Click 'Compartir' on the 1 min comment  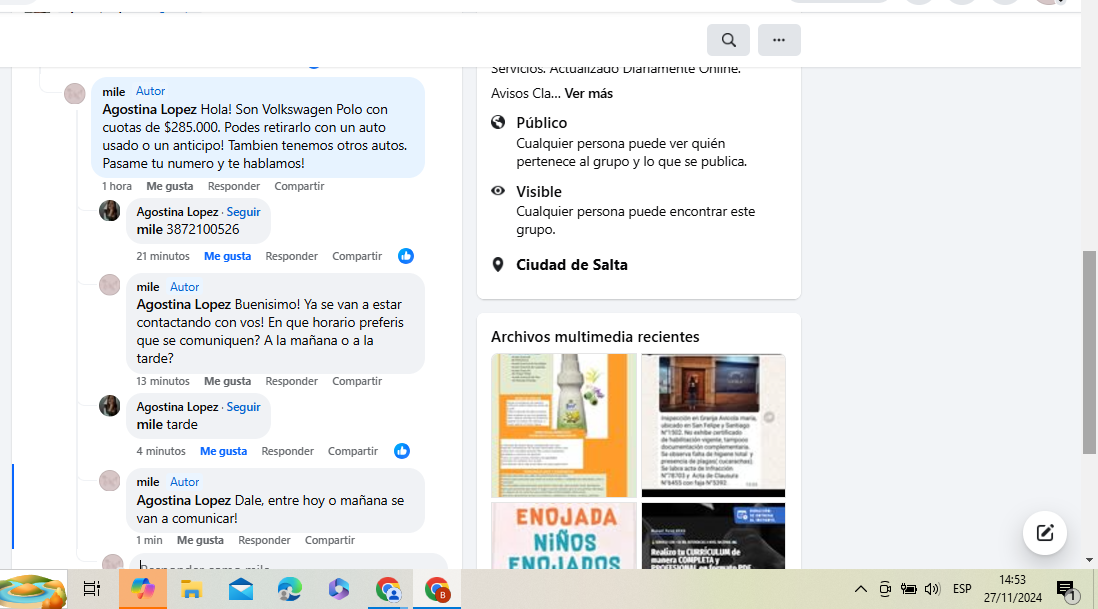tap(330, 540)
